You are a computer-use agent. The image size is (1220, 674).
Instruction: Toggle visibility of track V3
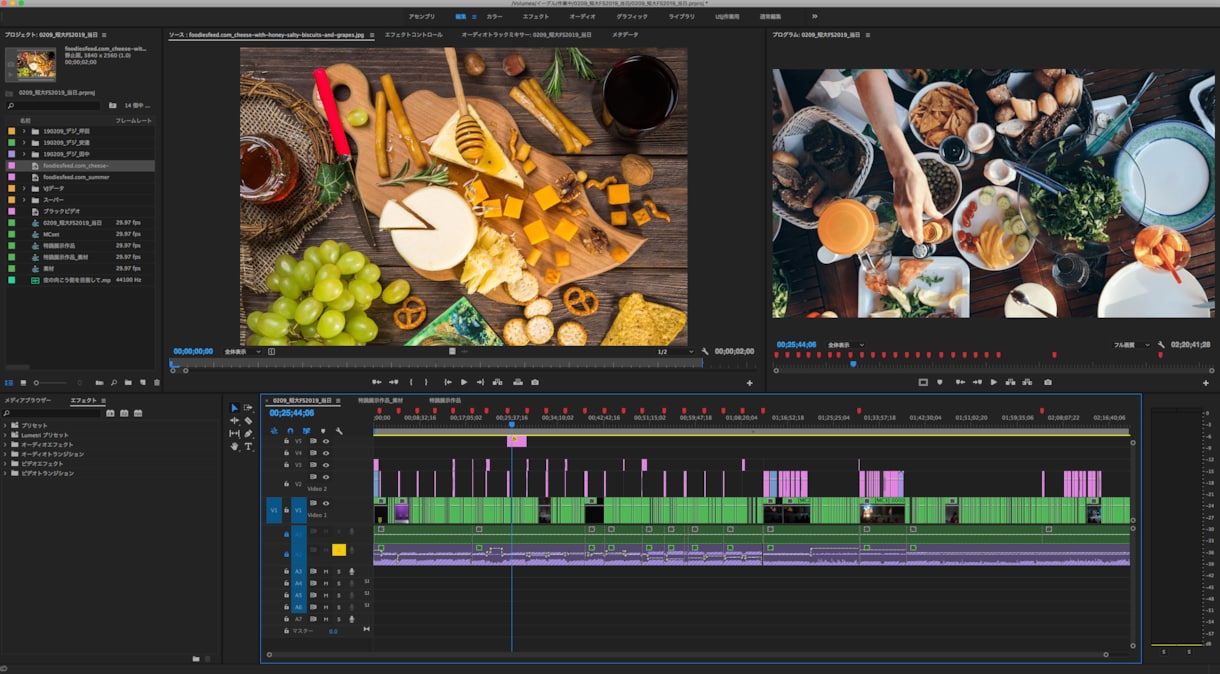coord(326,465)
